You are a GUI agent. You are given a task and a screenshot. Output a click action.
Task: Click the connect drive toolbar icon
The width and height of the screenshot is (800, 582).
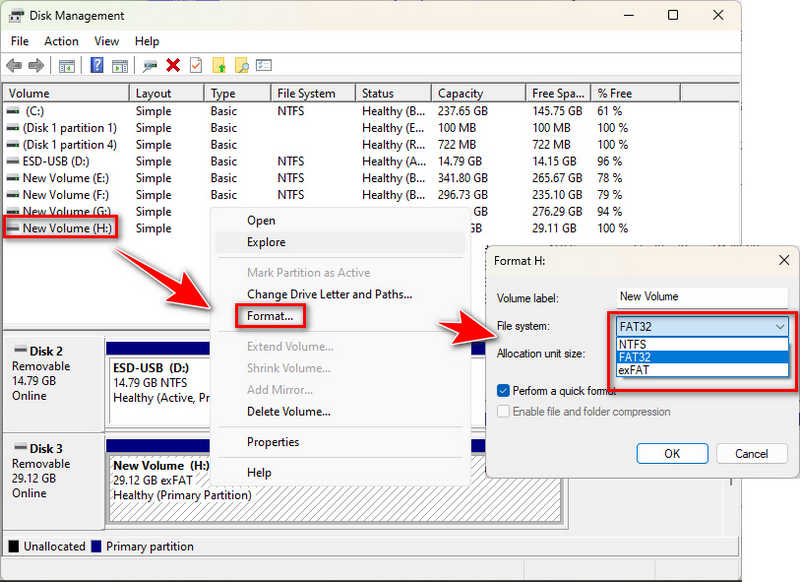(x=150, y=66)
